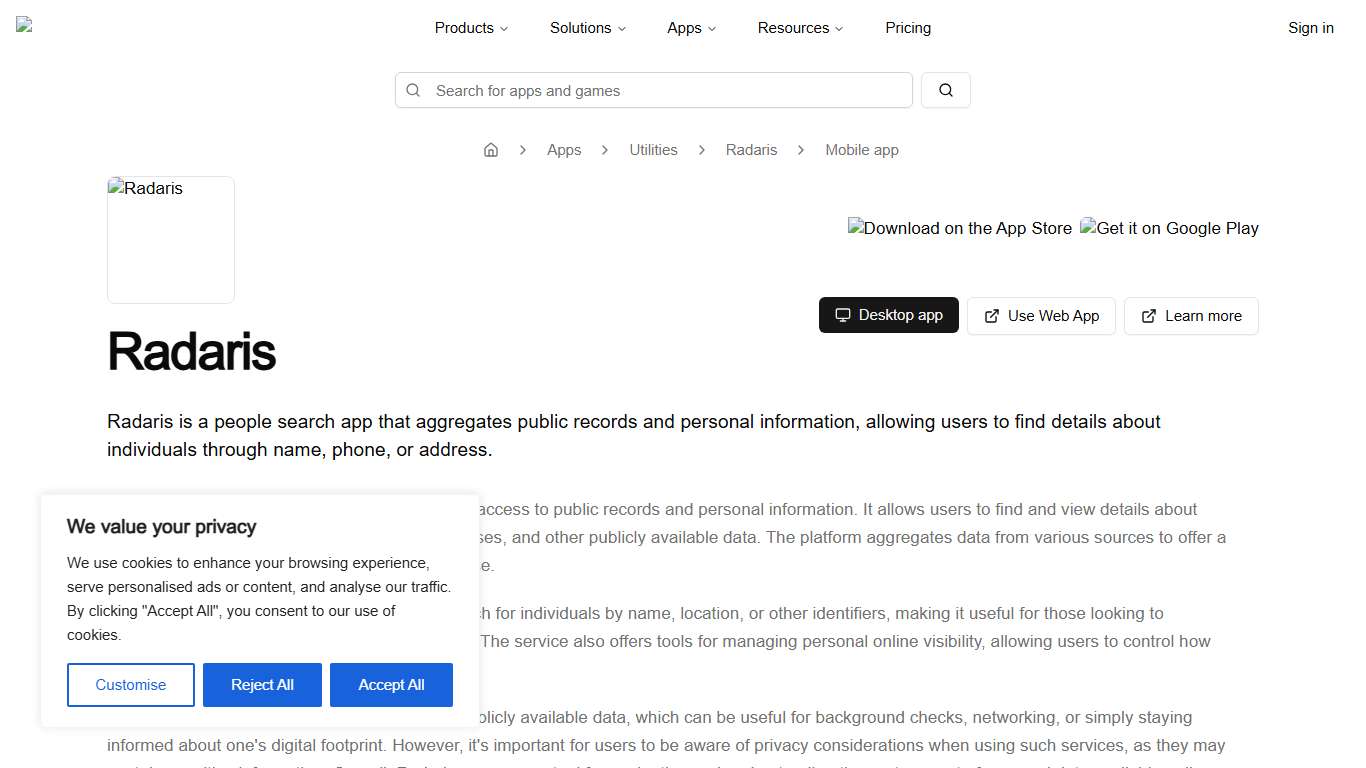The width and height of the screenshot is (1366, 768).
Task: Click Sign in
Action: [x=1310, y=28]
